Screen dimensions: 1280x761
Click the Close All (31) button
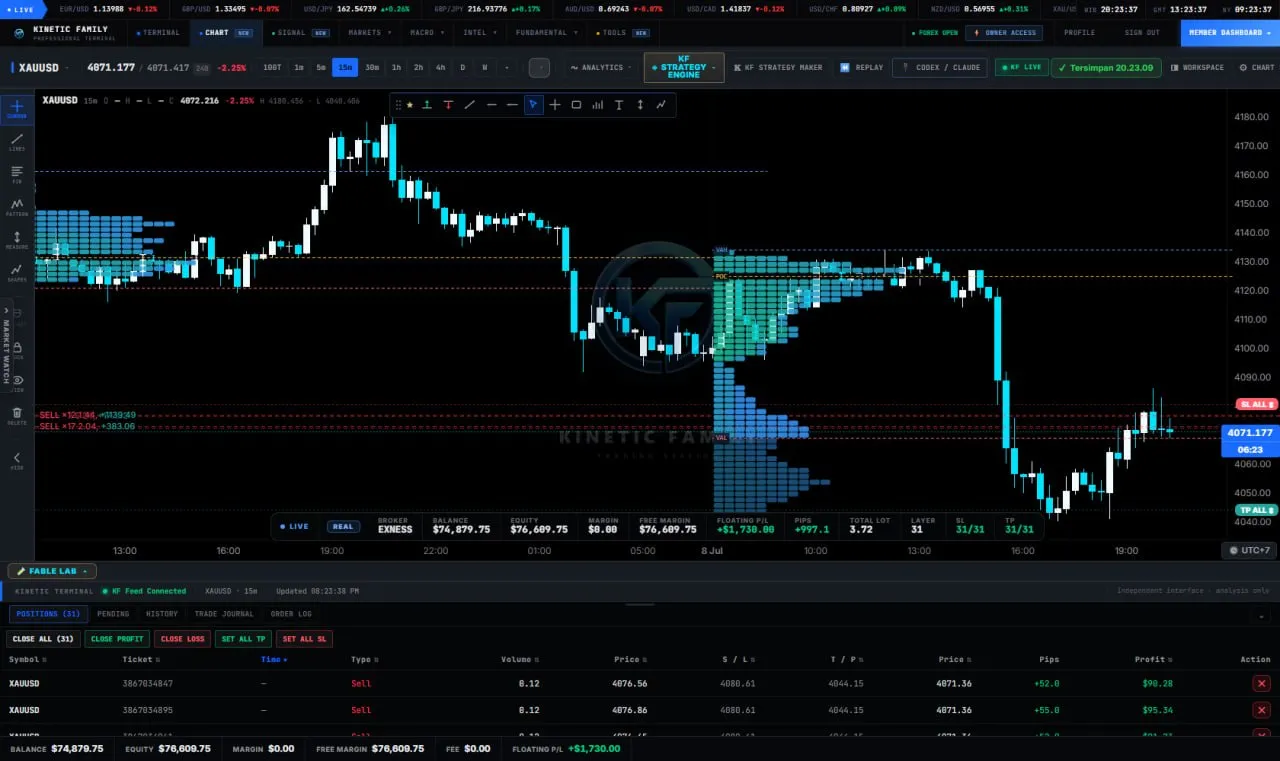[x=43, y=639]
